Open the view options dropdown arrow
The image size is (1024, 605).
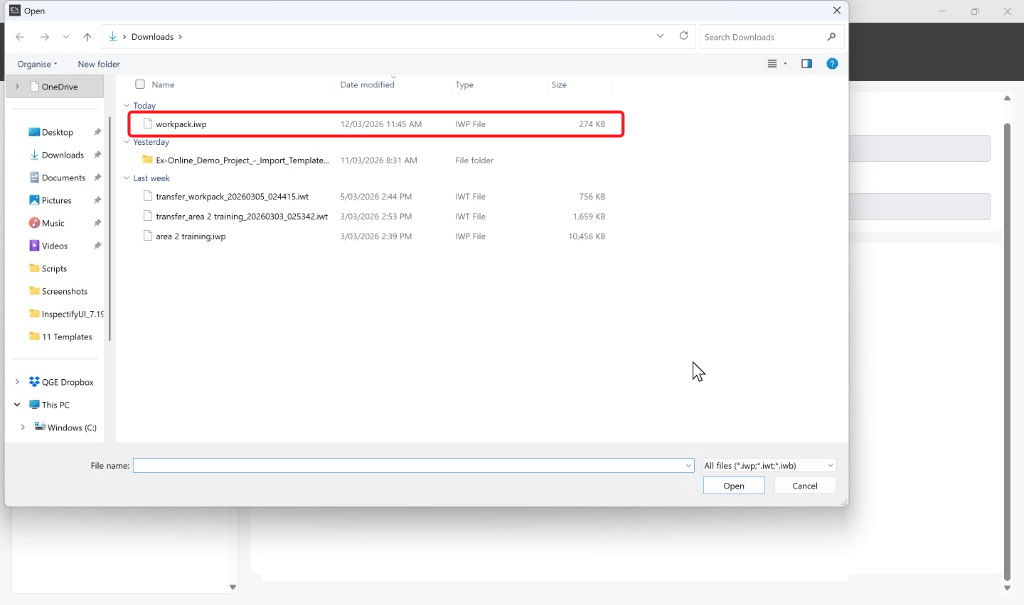pos(785,63)
